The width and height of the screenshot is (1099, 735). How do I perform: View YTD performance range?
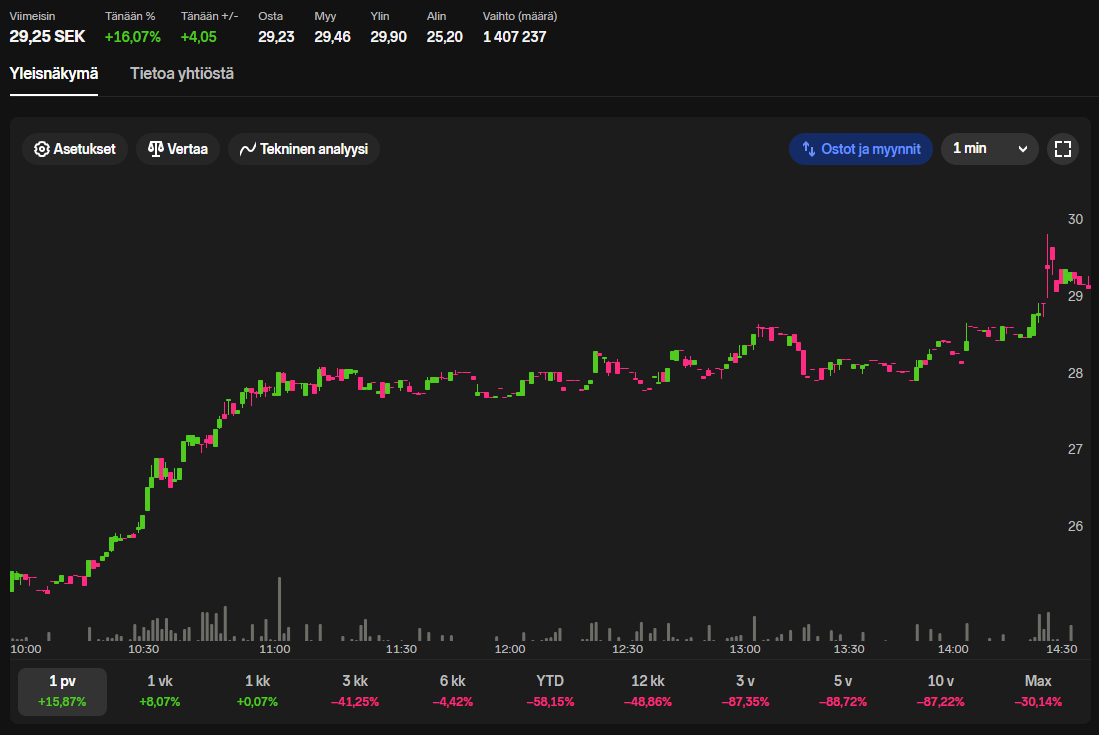[x=550, y=691]
